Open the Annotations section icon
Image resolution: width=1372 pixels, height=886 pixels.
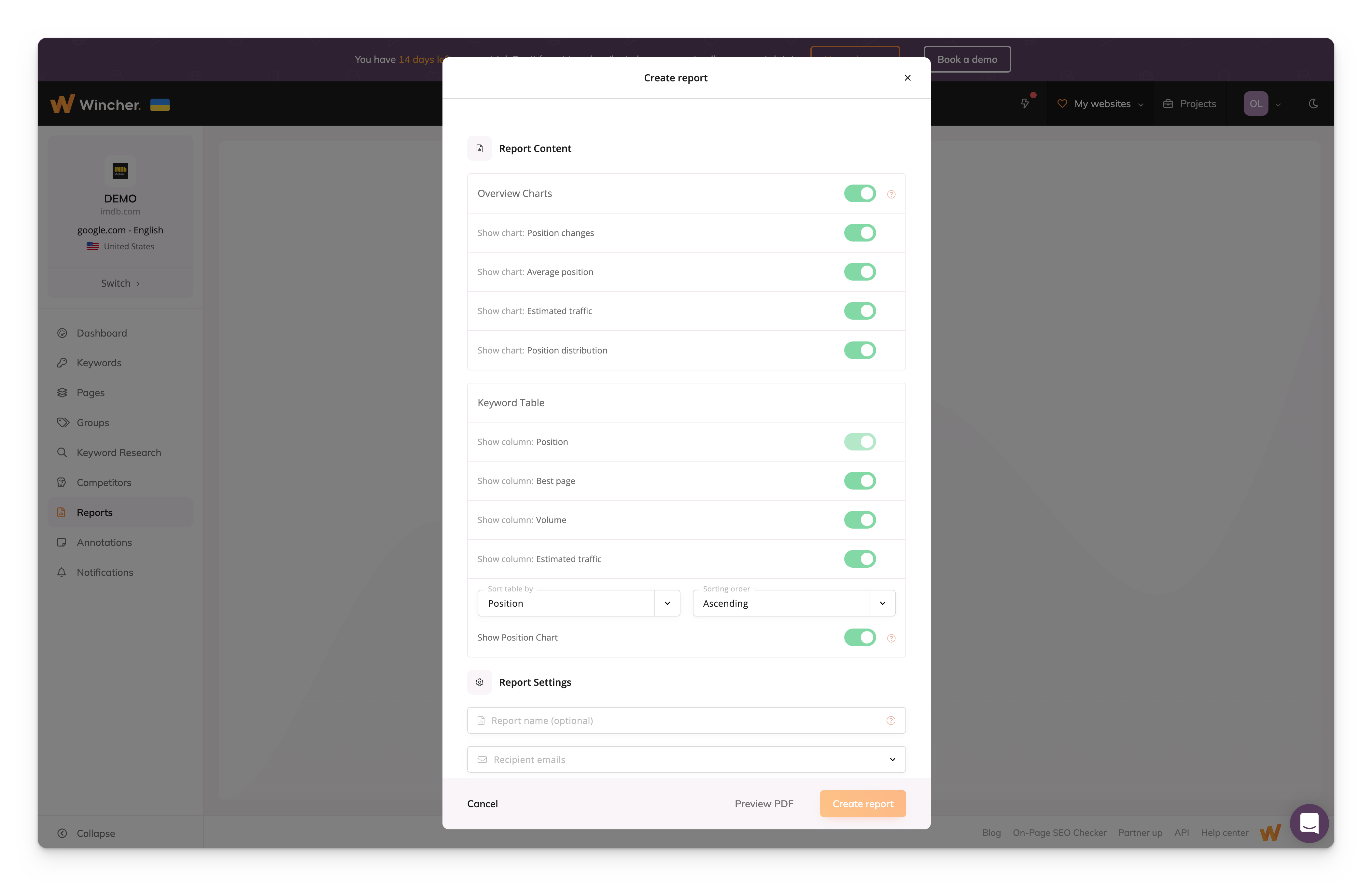click(x=62, y=542)
